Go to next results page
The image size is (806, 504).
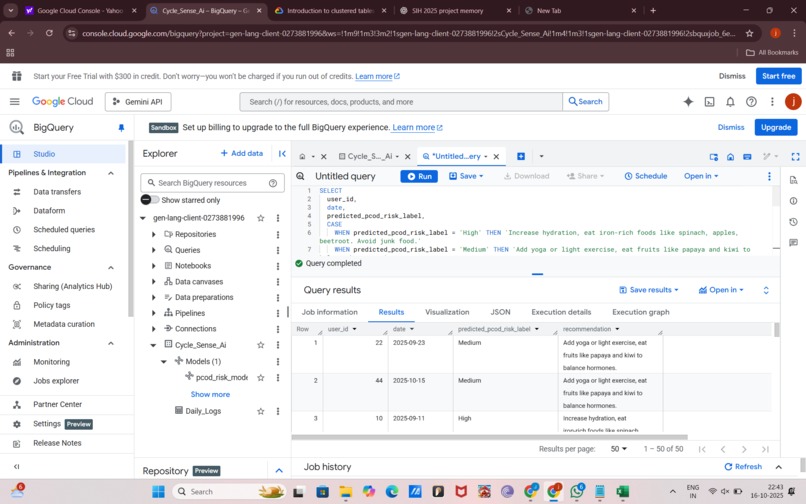(x=744, y=449)
